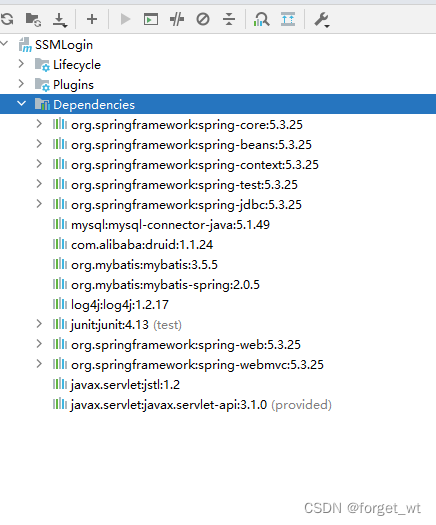
Task: Select junit:junit:4.13 (test) row
Action: [126, 325]
